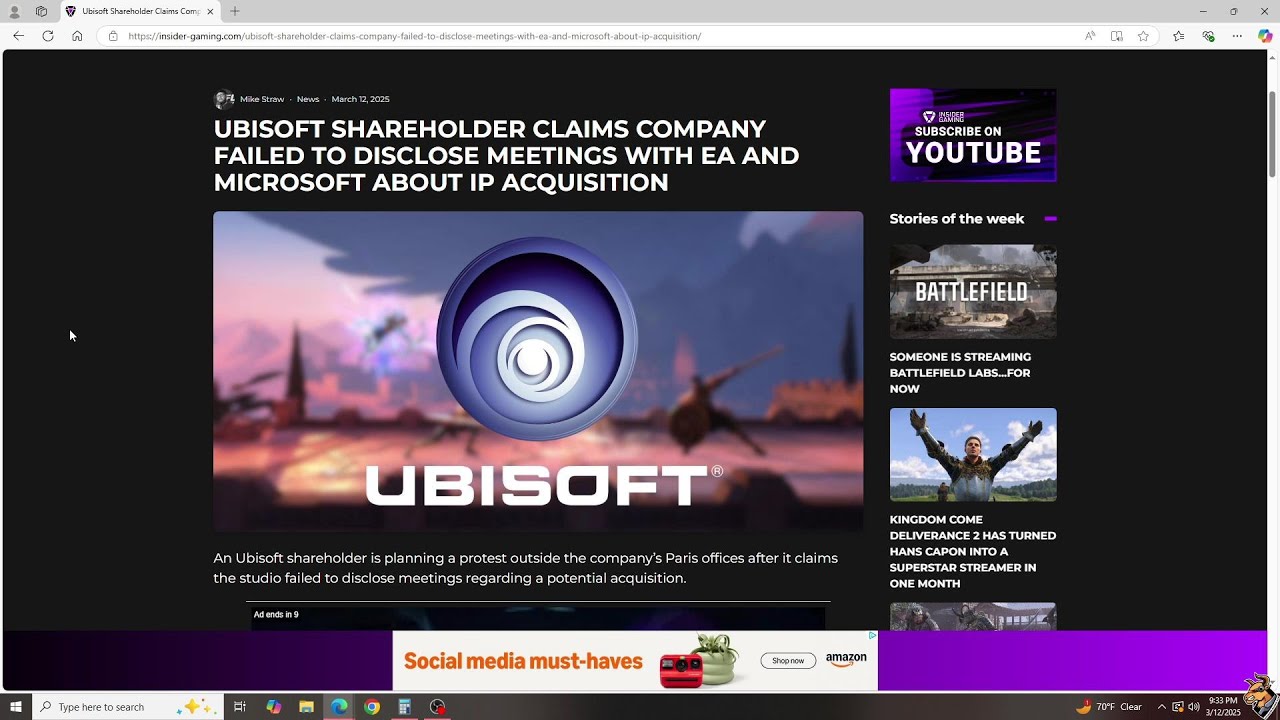Viewport: 1280px width, 720px height.
Task: Click the address bar URL
Action: point(415,36)
